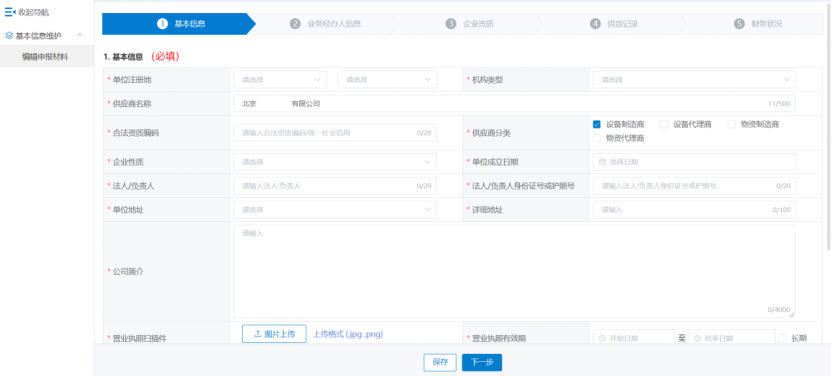Click the upload icon on 图片上传
This screenshot has width=831, height=377.
click(x=258, y=334)
